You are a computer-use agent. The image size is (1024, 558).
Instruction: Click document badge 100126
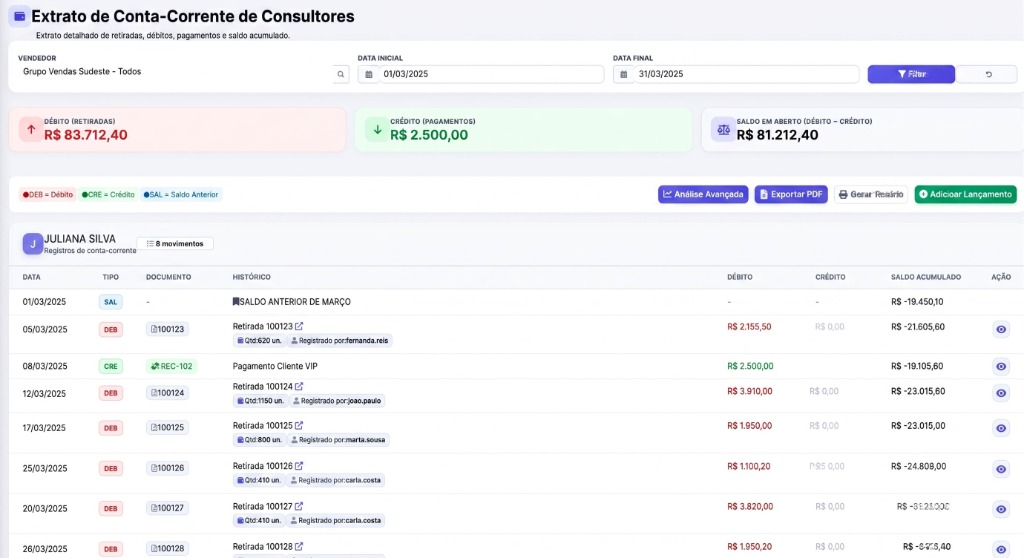click(x=167, y=468)
